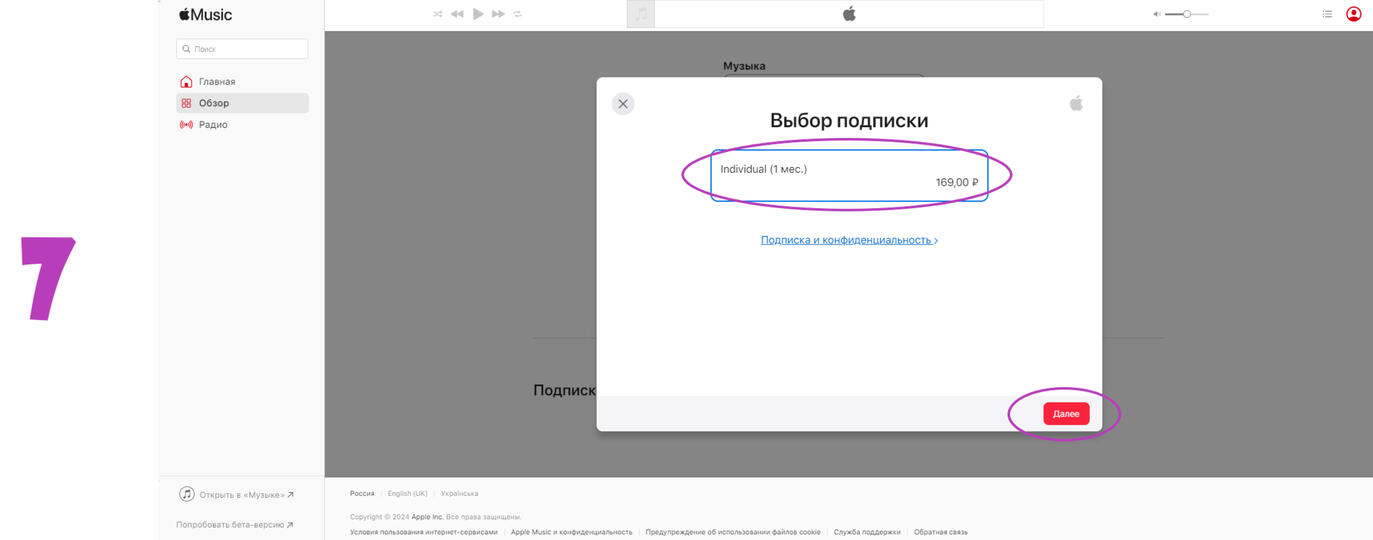
Task: Select the Россия region link
Action: pyautogui.click(x=362, y=493)
